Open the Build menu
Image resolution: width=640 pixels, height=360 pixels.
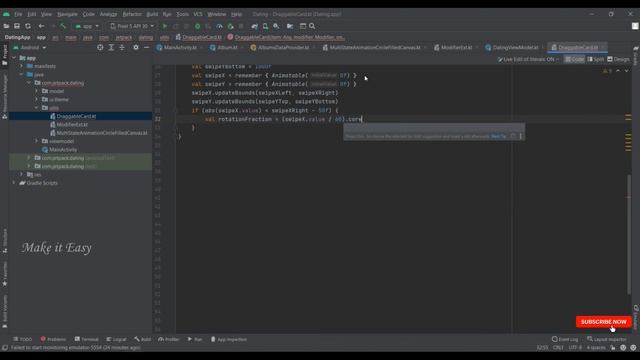click(x=152, y=14)
